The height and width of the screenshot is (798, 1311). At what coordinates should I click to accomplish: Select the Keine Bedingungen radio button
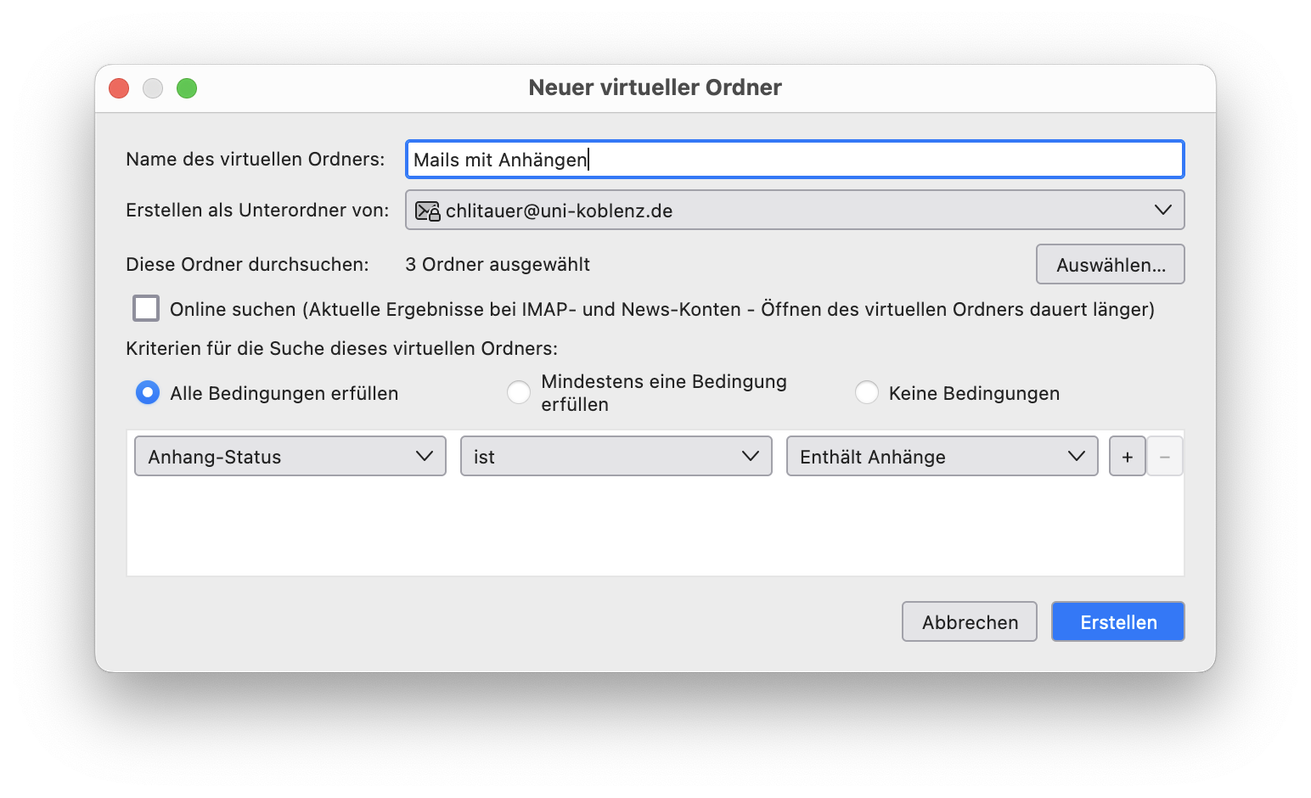(867, 393)
